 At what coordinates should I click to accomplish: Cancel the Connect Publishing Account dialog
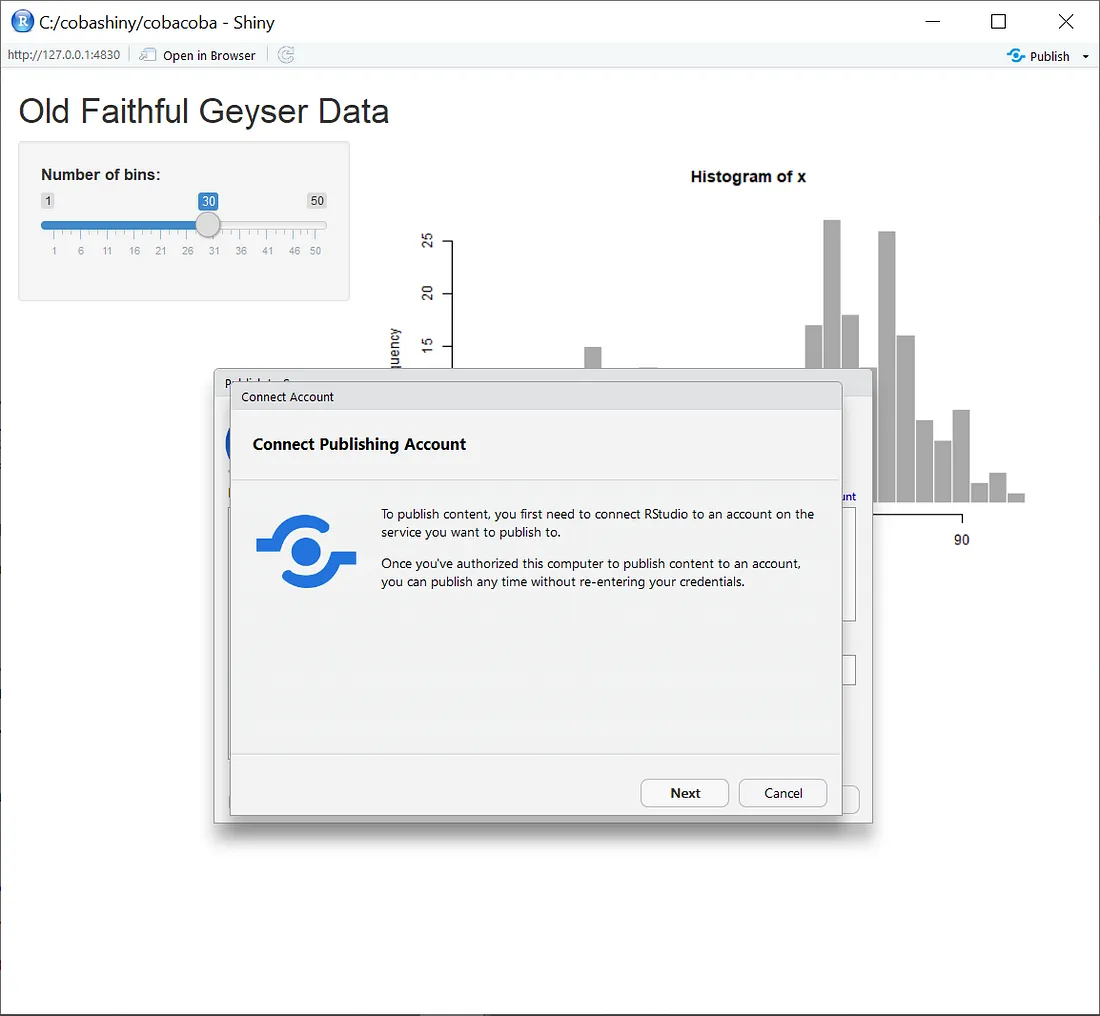click(x=782, y=792)
